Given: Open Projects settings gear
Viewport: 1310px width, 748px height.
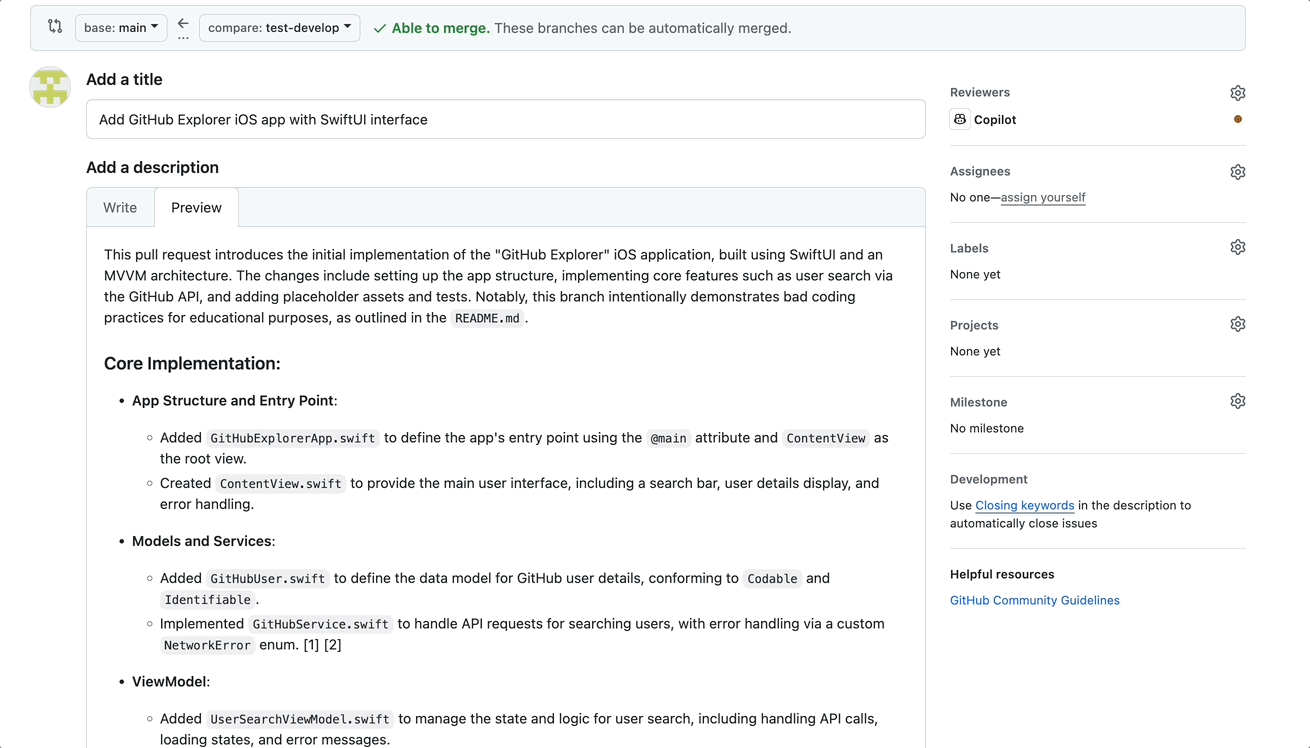Looking at the screenshot, I should point(1237,324).
